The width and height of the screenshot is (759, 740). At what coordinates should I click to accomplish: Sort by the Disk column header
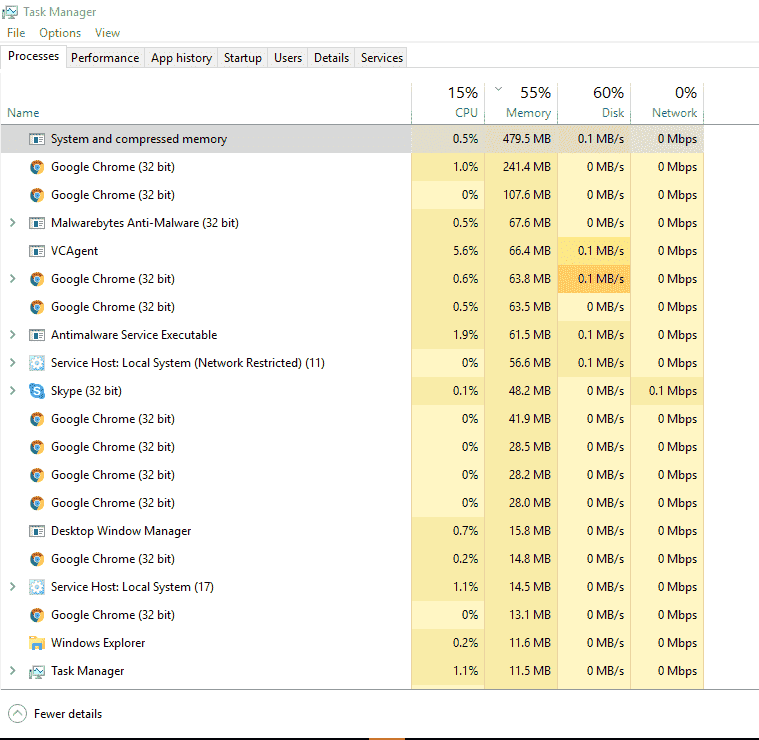point(594,104)
